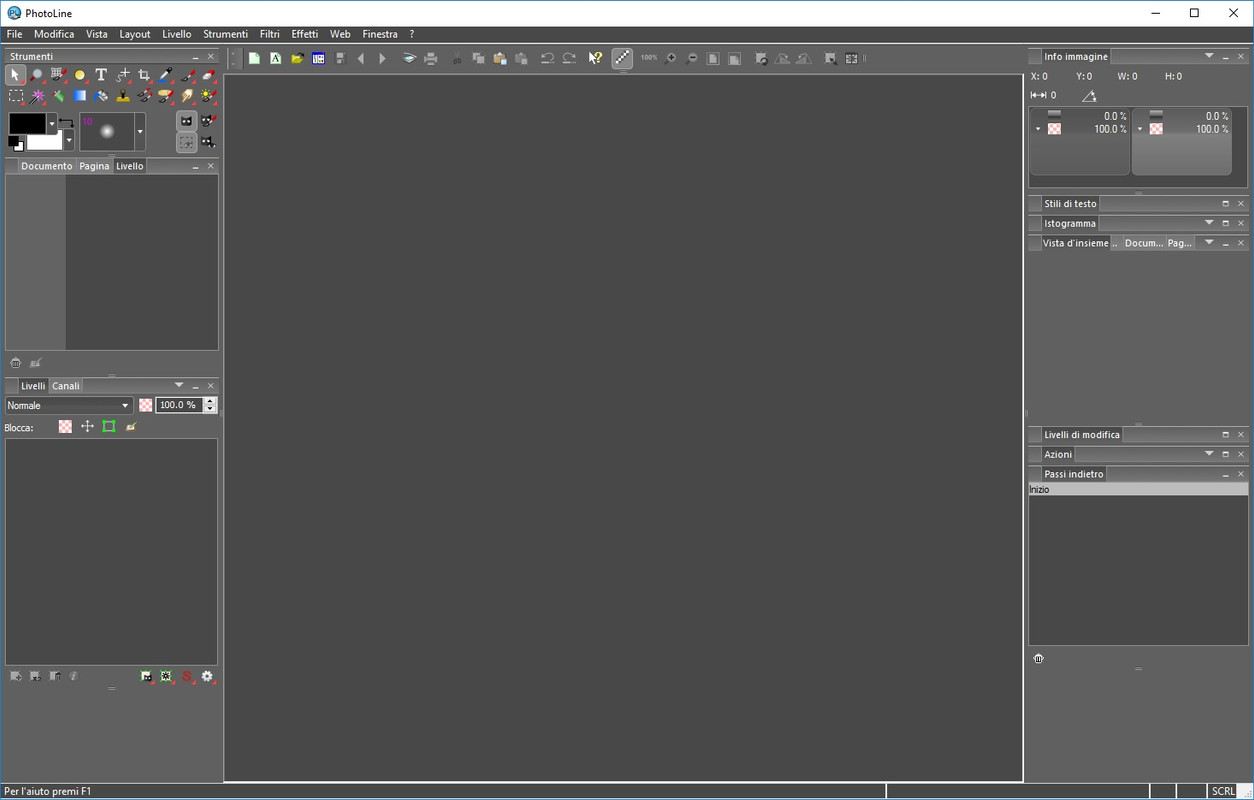The image size is (1254, 800).
Task: Minimize the Strumenti panel
Action: [x=195, y=57]
